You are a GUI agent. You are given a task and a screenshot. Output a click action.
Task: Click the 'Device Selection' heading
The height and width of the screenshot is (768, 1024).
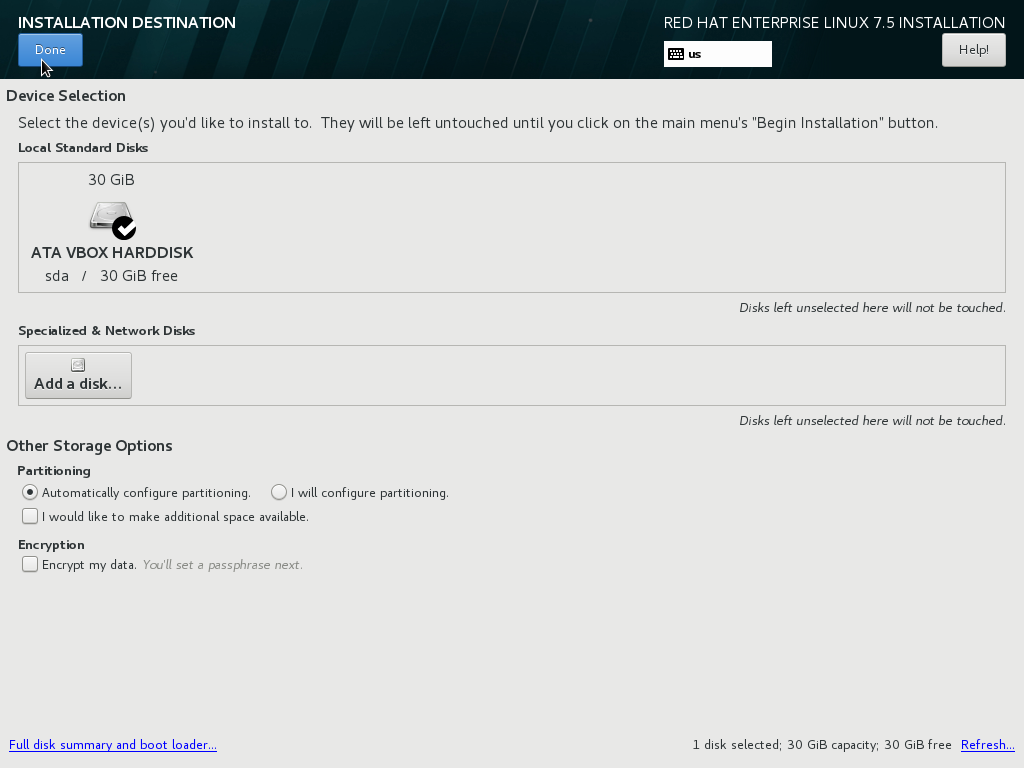[66, 96]
